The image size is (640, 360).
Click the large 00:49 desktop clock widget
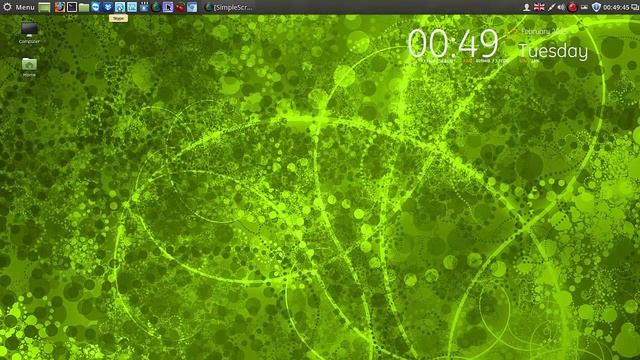pos(453,43)
